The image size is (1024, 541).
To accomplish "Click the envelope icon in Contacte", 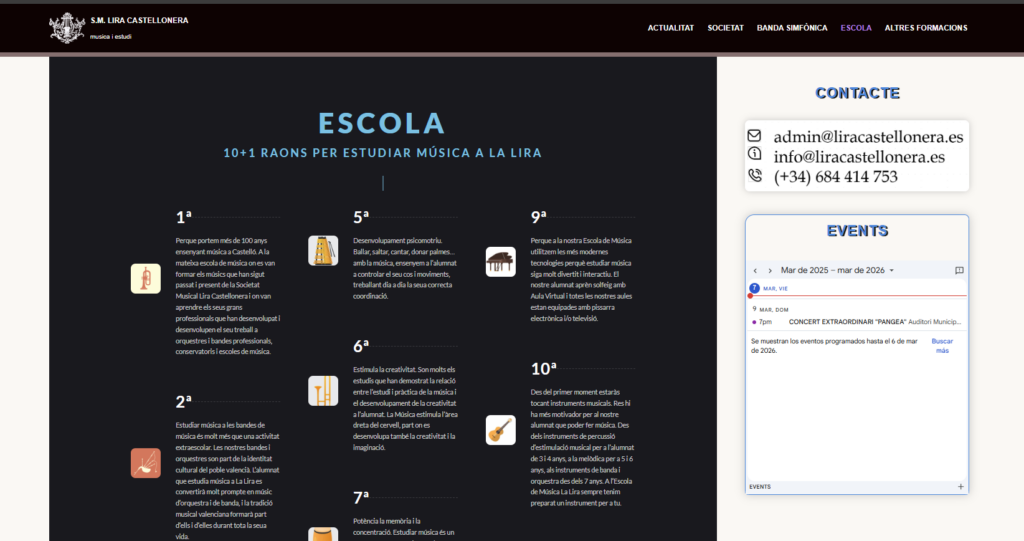I will tap(754, 136).
